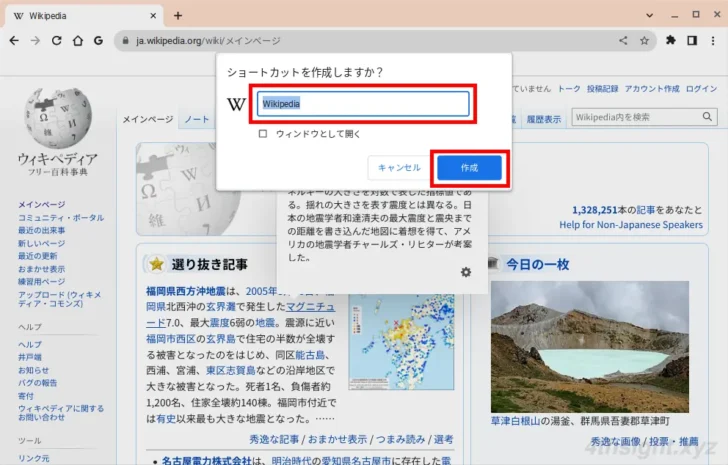The height and width of the screenshot is (465, 728).
Task: Open Help for Non-Japanese Speakers link
Action: 631,225
